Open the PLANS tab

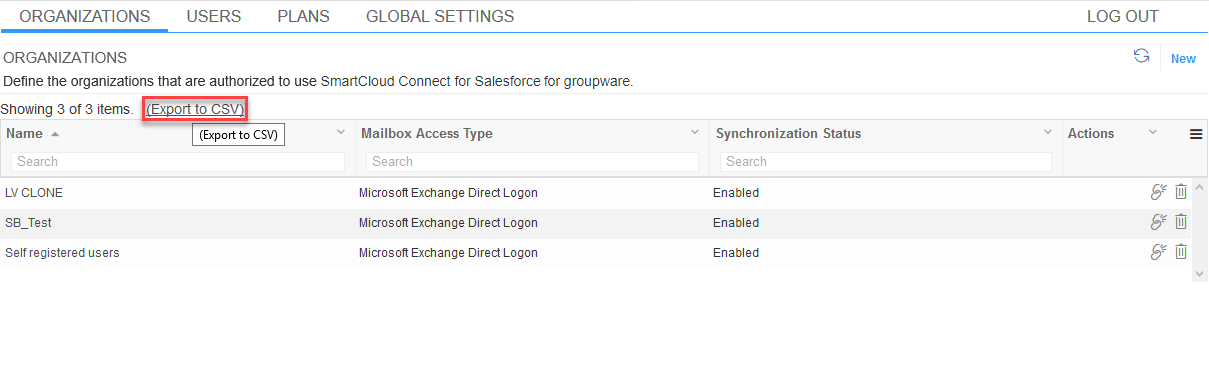tap(303, 16)
